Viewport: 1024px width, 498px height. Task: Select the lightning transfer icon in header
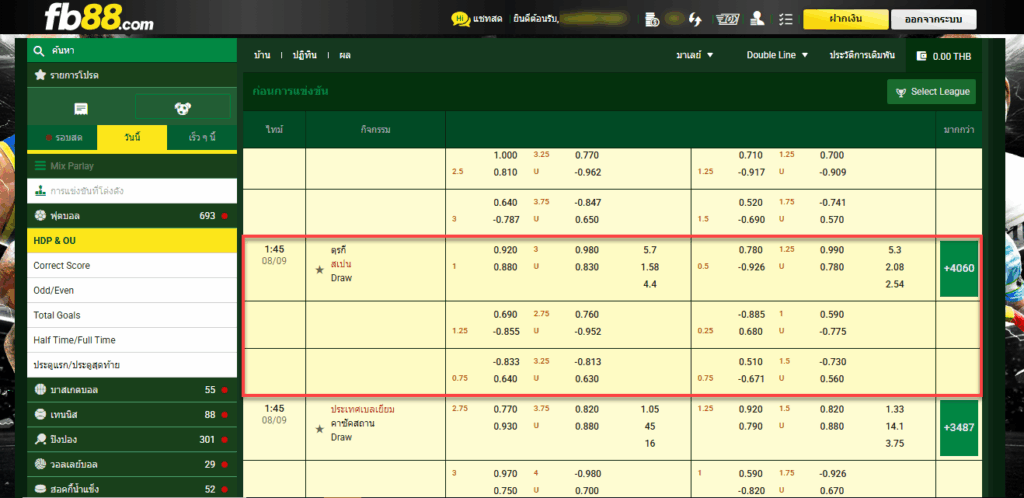(695, 19)
